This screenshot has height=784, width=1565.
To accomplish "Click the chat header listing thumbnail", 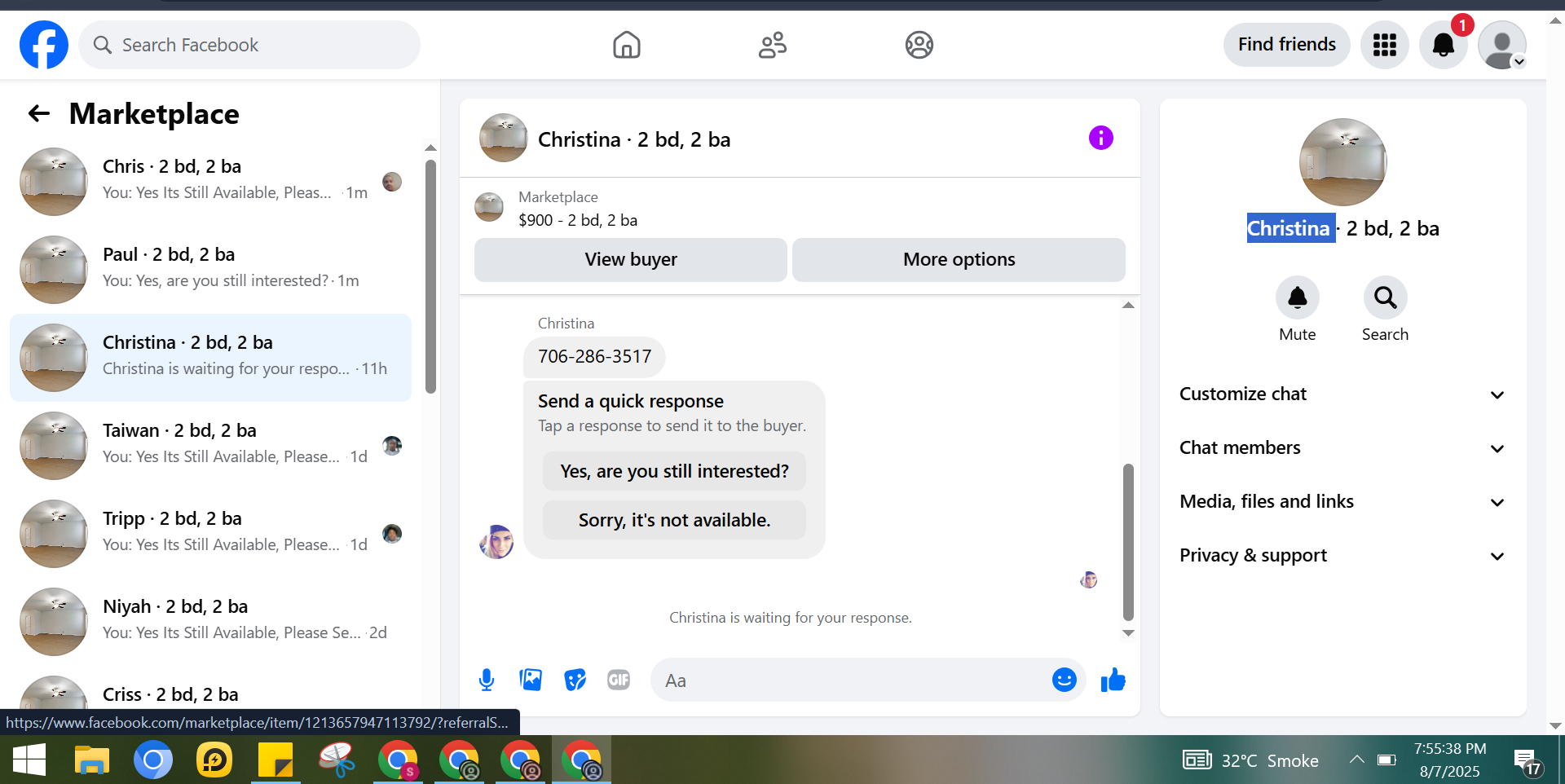I will coord(504,138).
